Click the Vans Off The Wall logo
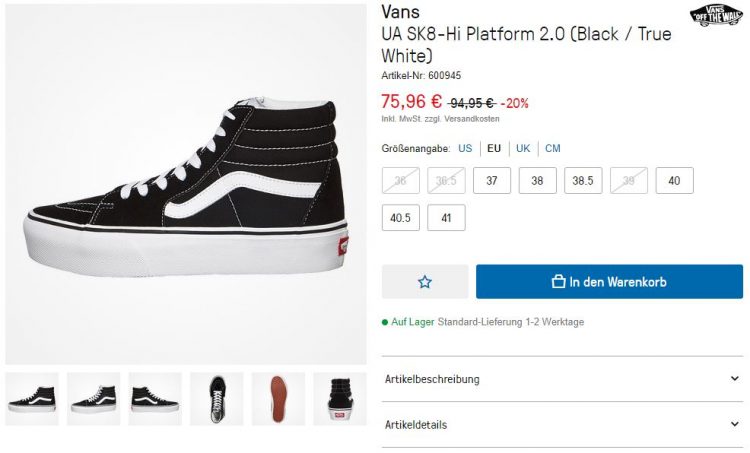The height and width of the screenshot is (453, 750). [x=716, y=15]
